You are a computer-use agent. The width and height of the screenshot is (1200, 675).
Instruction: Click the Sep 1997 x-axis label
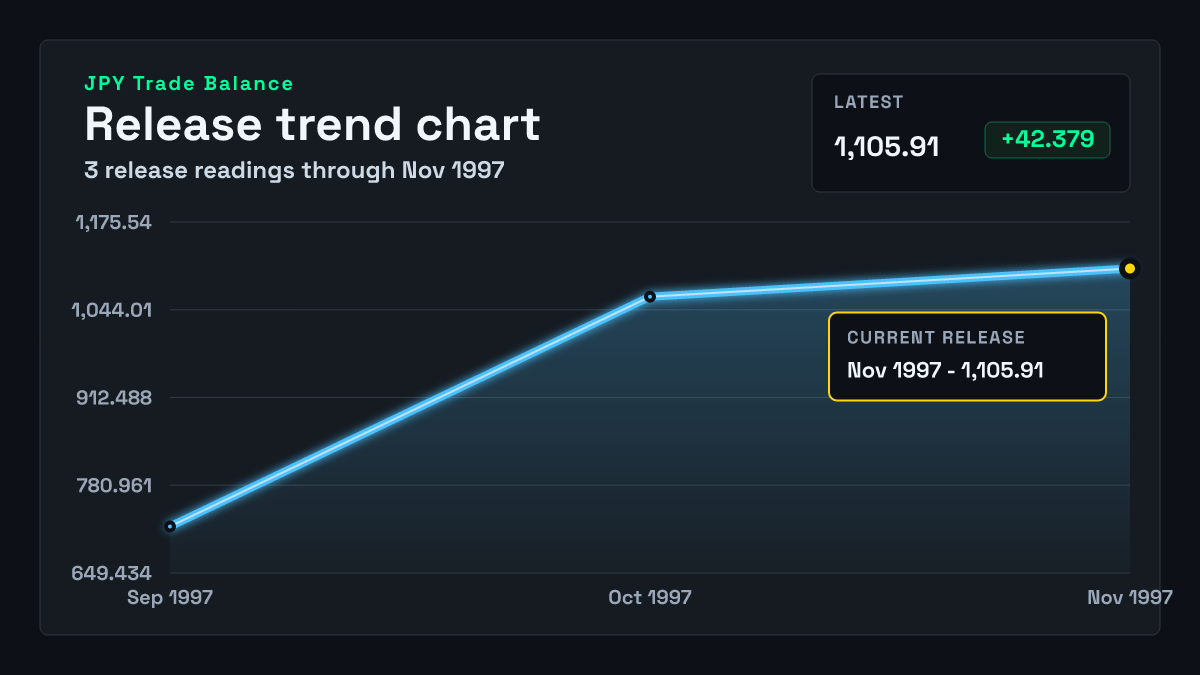(x=170, y=598)
